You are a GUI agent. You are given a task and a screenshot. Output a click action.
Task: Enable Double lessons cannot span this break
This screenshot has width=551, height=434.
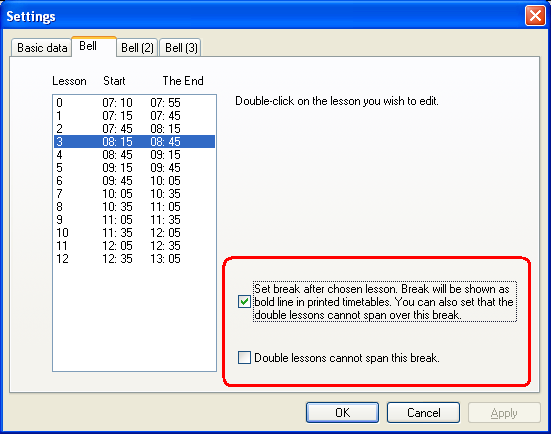[x=244, y=357]
